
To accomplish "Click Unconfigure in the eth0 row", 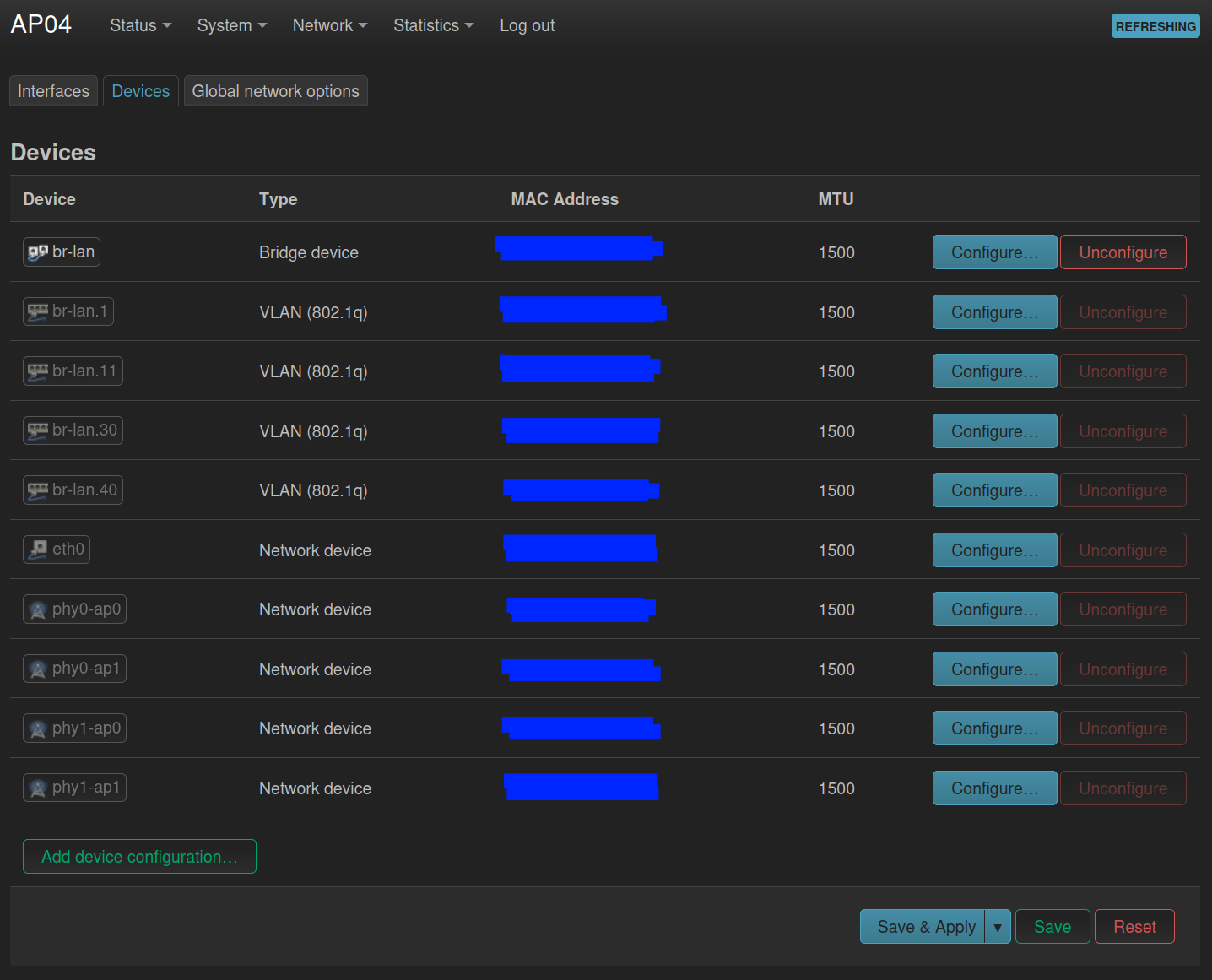I will tap(1123, 550).
